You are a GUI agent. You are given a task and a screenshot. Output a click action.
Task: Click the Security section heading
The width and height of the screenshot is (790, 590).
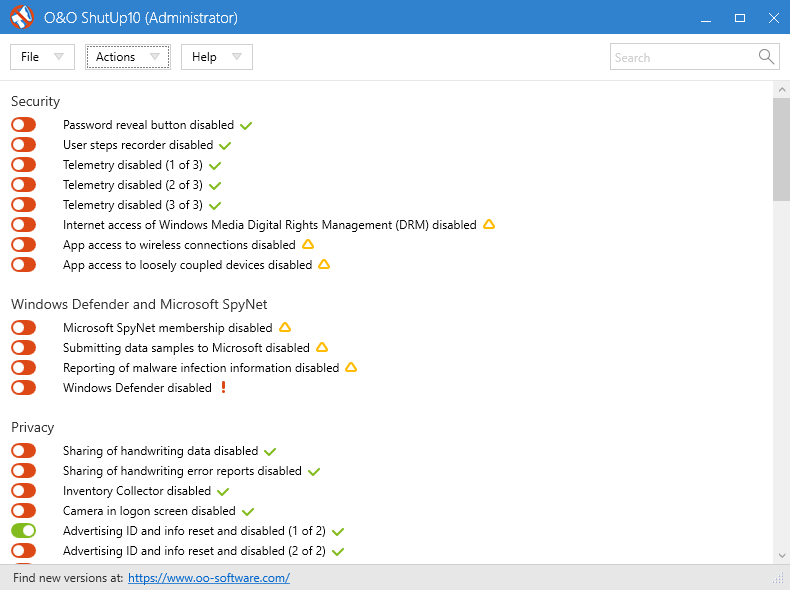pos(36,101)
